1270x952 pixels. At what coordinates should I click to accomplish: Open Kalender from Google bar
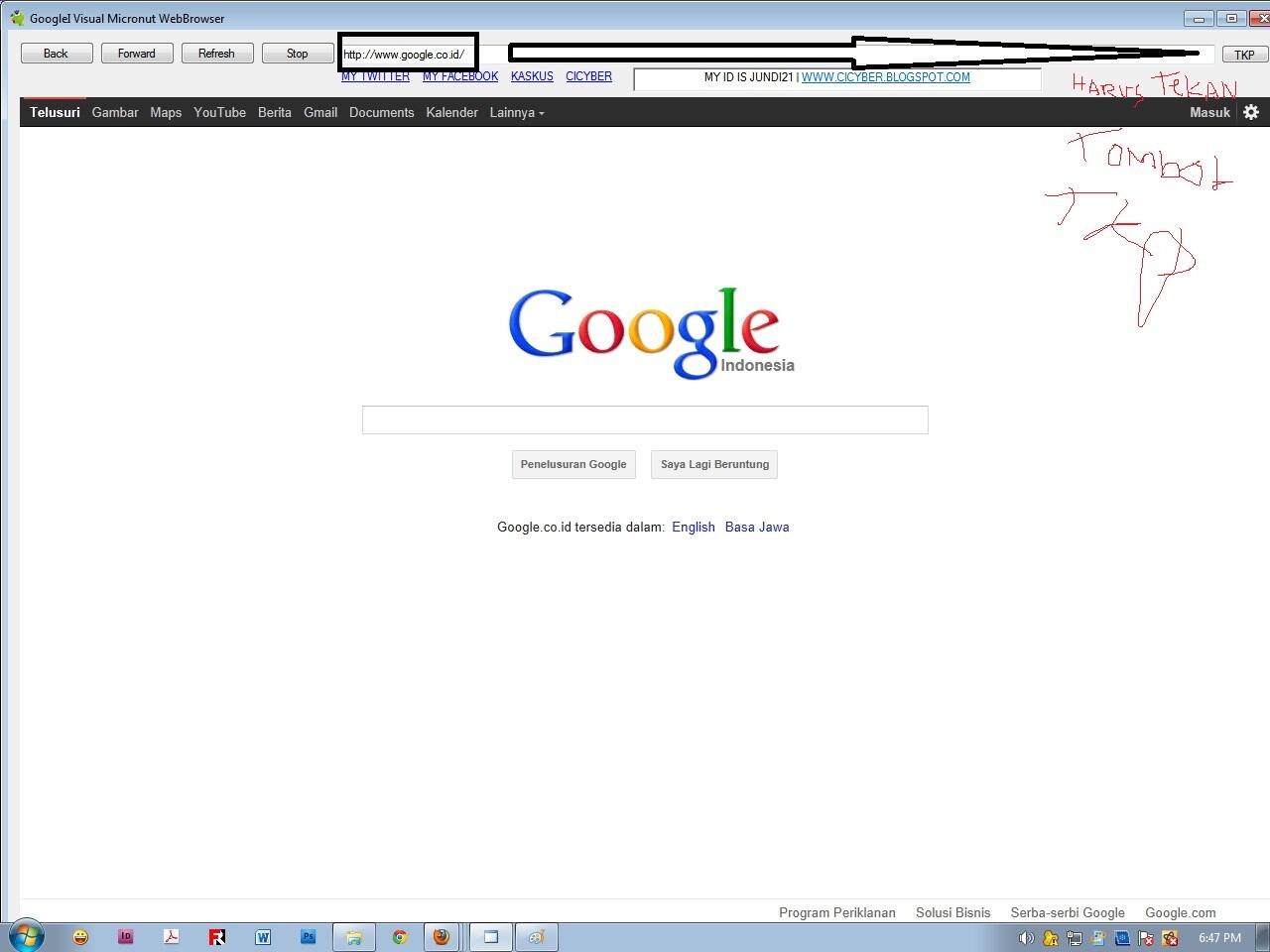(x=451, y=113)
